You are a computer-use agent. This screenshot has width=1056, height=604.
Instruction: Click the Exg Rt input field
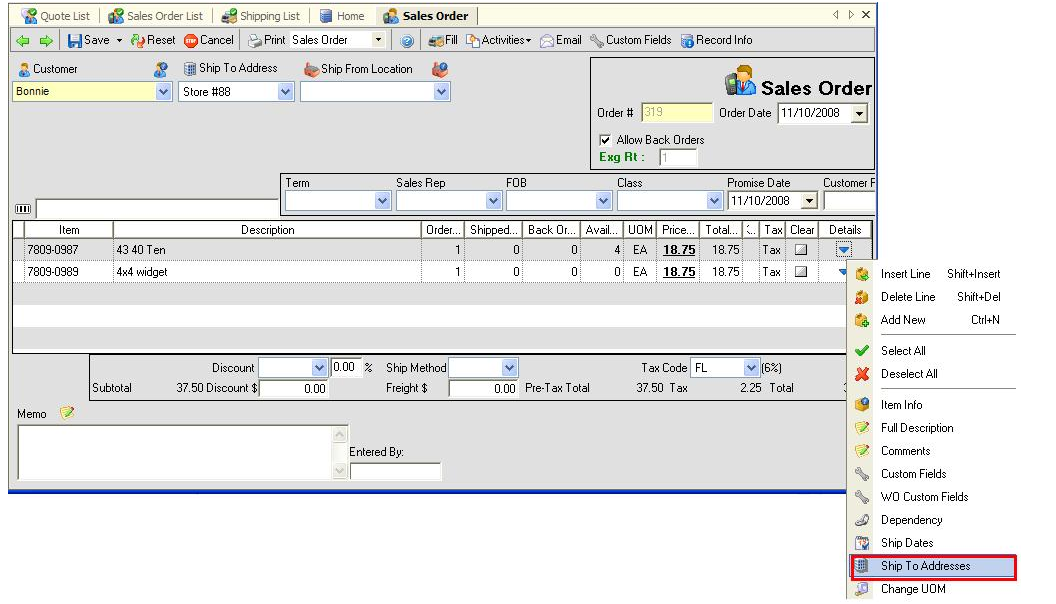point(678,158)
